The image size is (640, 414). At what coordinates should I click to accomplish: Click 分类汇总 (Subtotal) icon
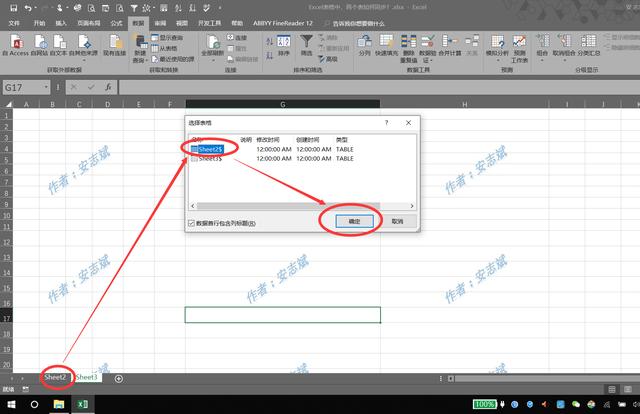click(589, 45)
